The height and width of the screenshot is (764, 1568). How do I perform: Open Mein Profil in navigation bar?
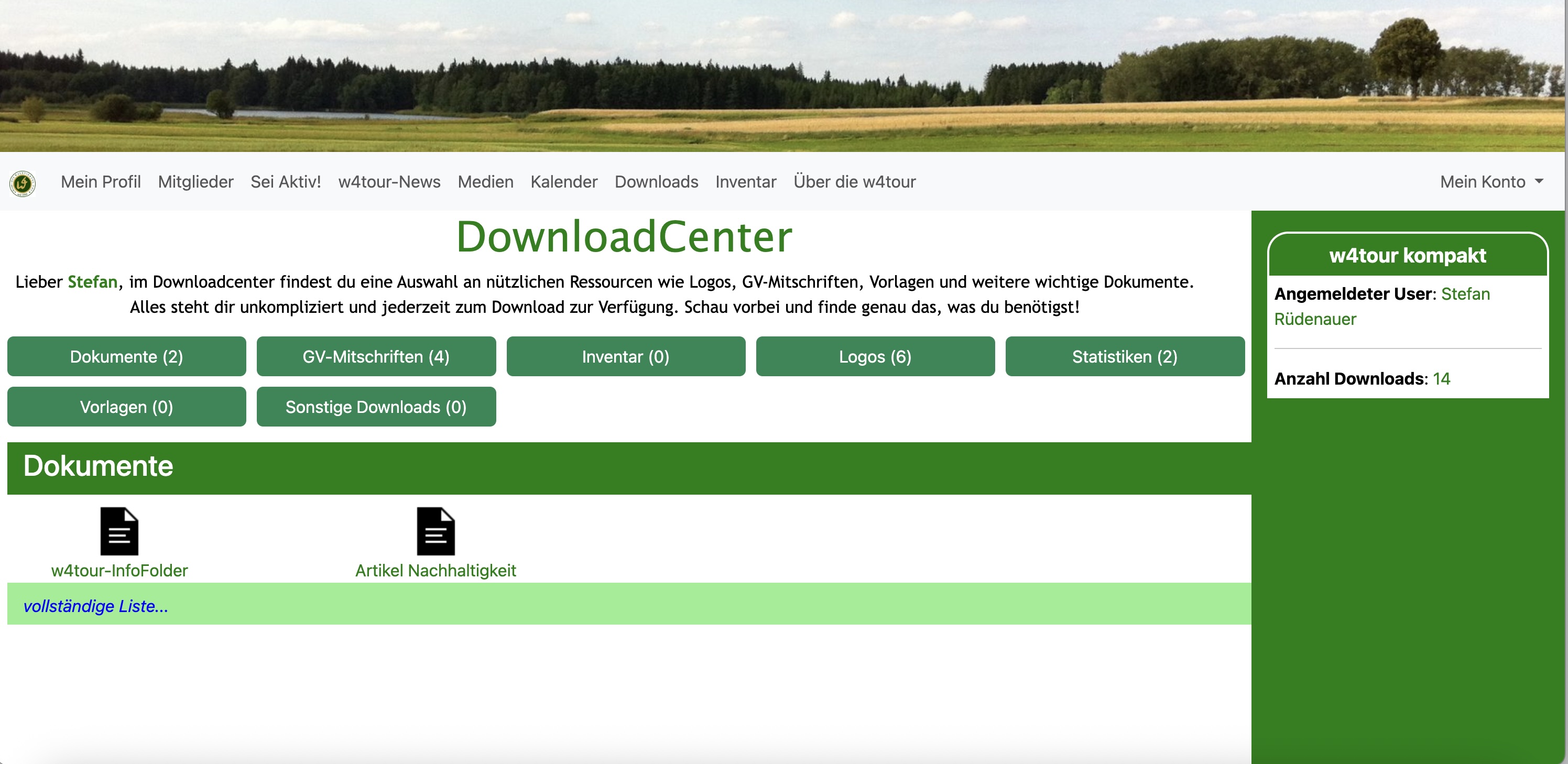(x=101, y=182)
